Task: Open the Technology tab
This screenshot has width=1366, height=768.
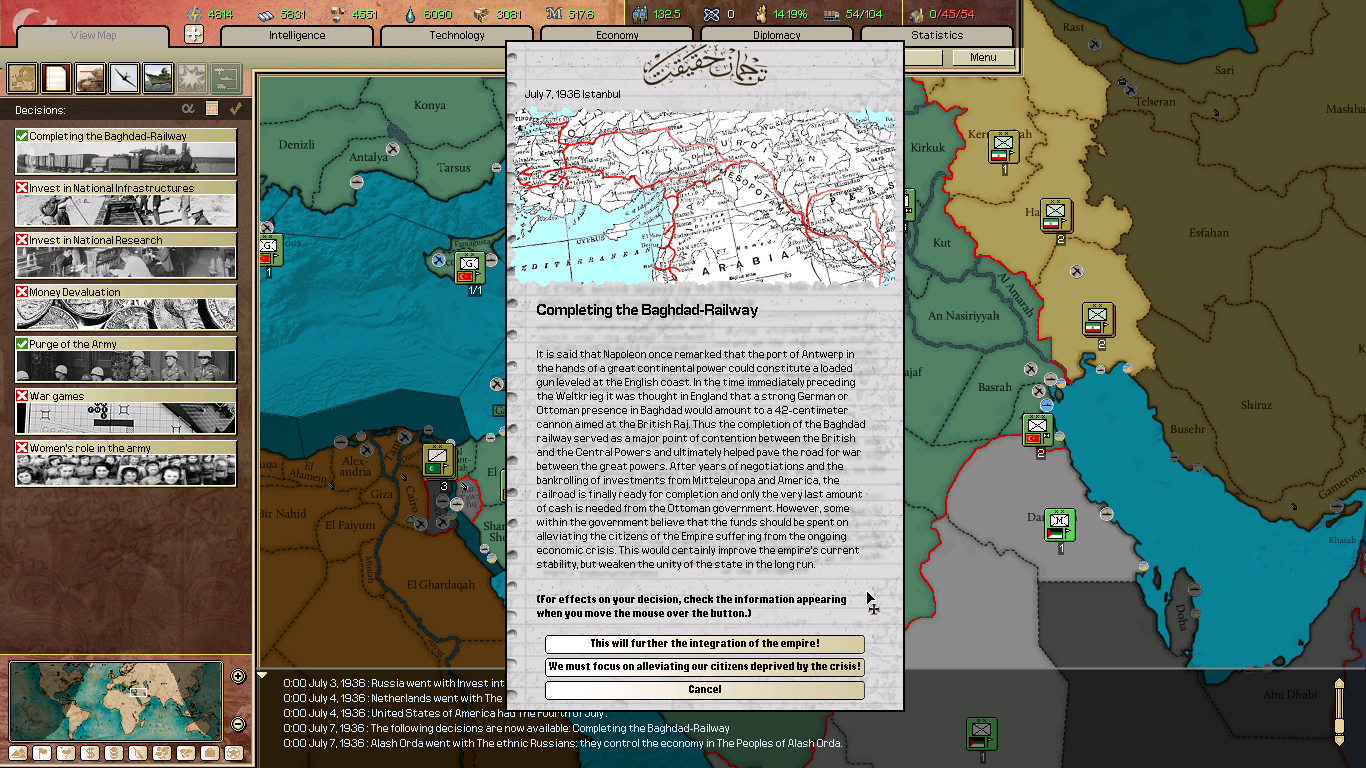Action: [x=457, y=36]
